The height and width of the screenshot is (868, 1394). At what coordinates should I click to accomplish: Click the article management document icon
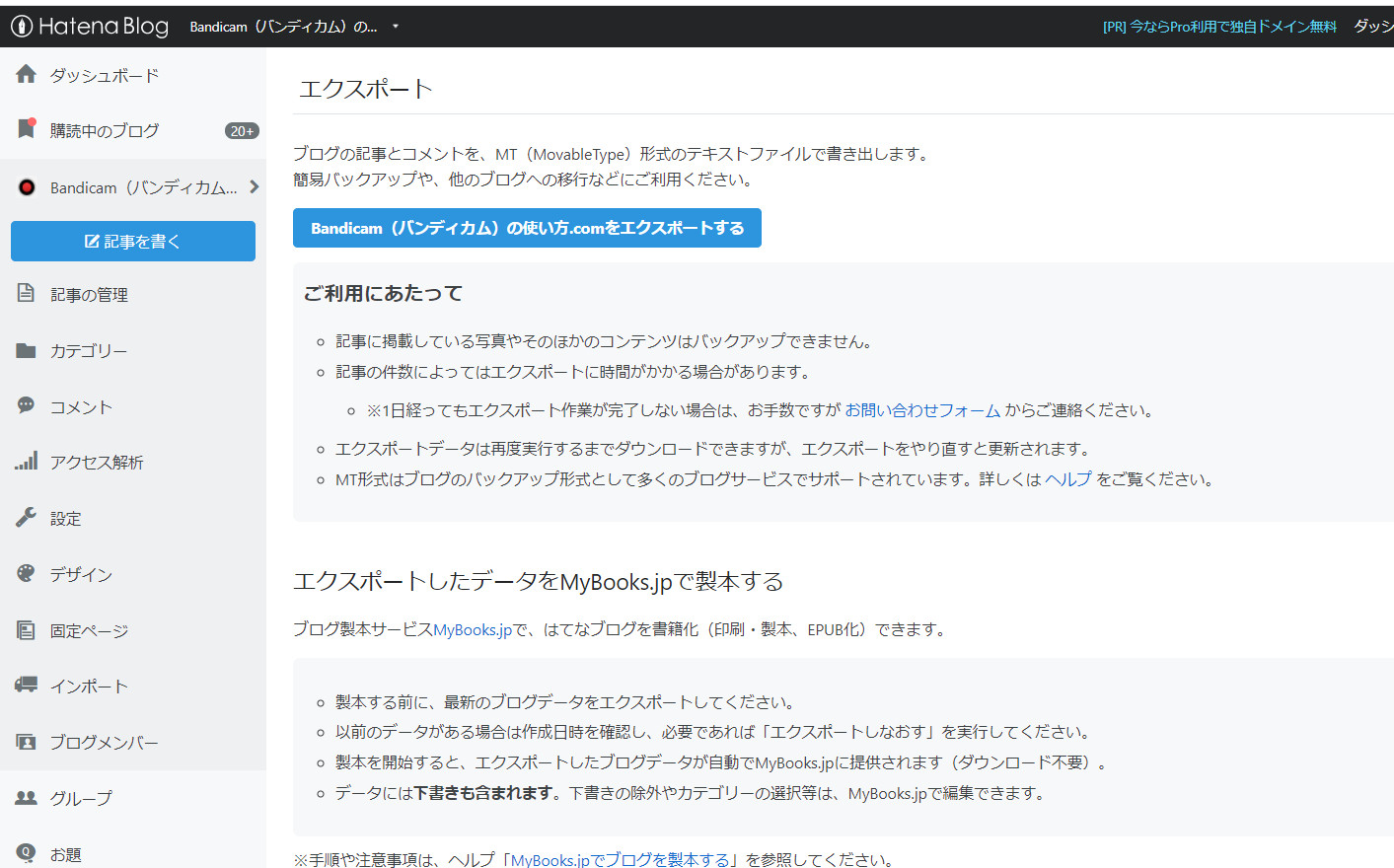coord(27,293)
